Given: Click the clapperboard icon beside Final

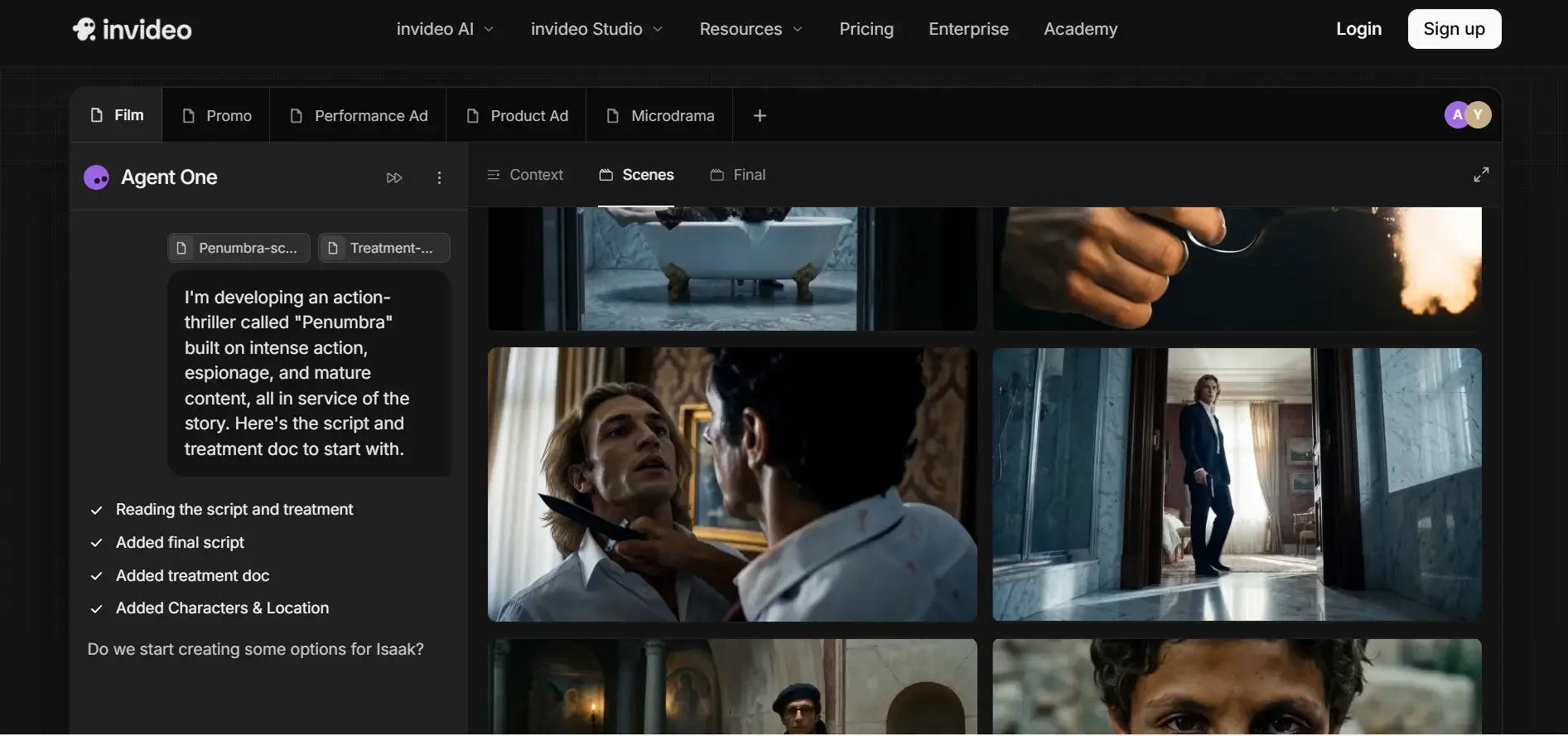Looking at the screenshot, I should point(717,175).
